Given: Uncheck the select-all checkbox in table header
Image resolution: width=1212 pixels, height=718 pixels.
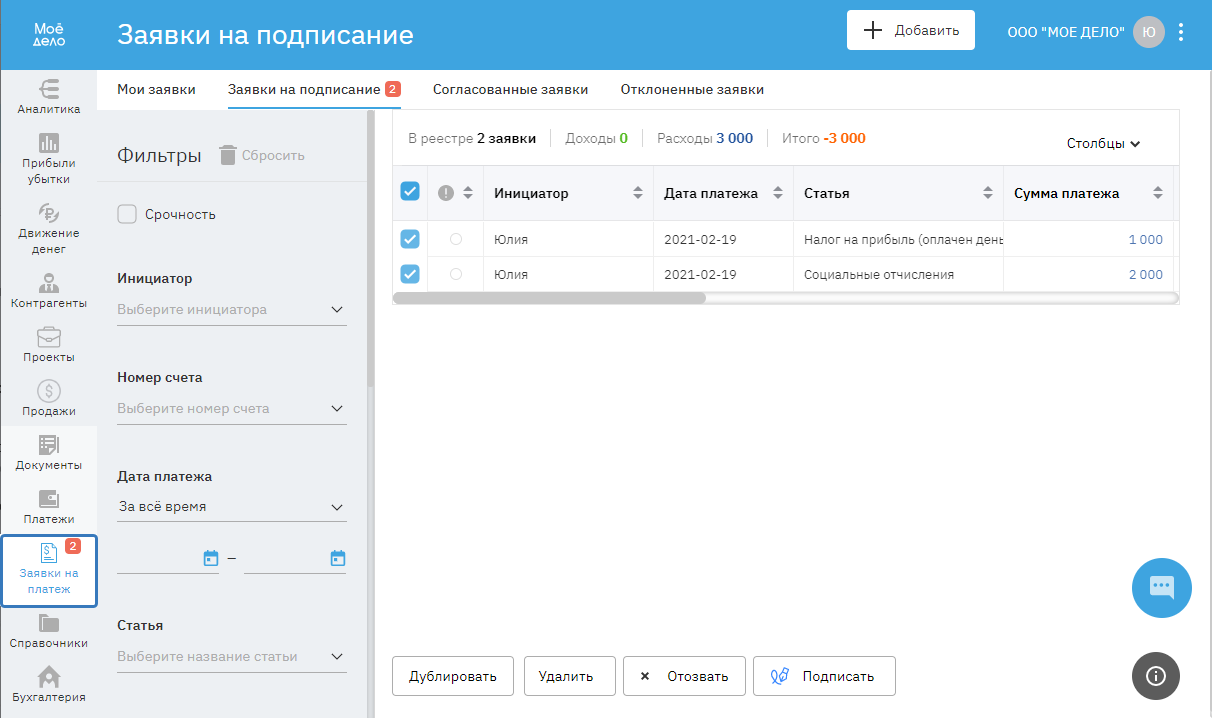Looking at the screenshot, I should click(410, 192).
